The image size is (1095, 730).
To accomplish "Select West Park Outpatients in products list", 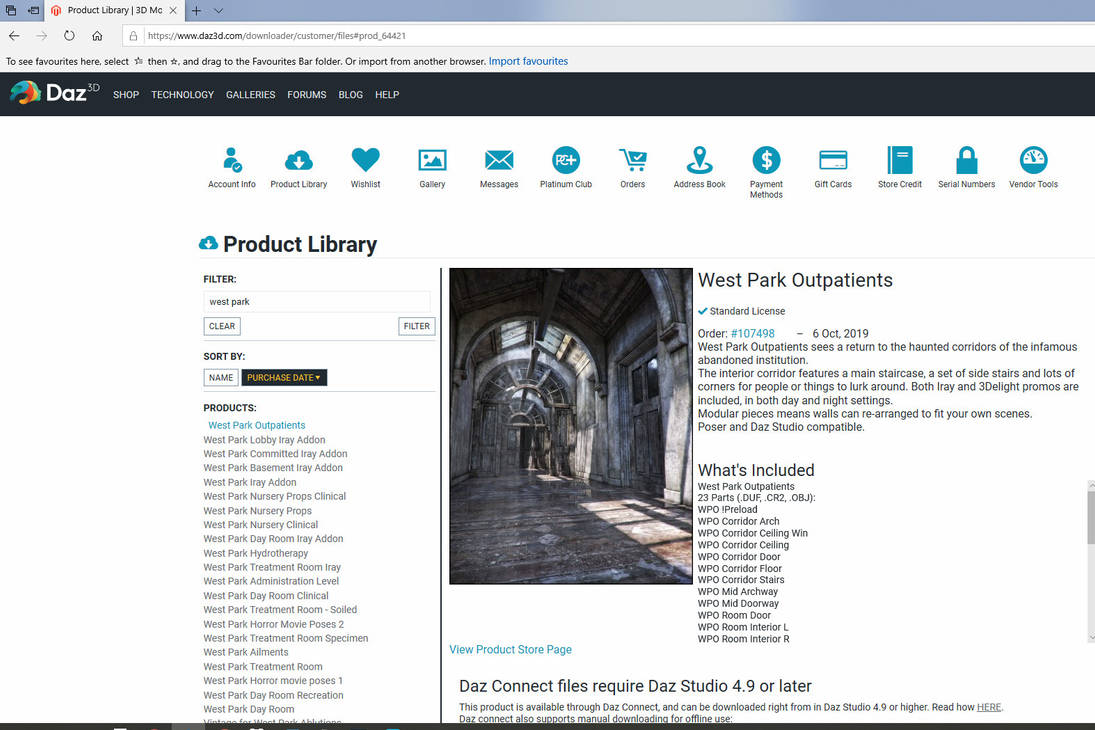I will pos(256,425).
